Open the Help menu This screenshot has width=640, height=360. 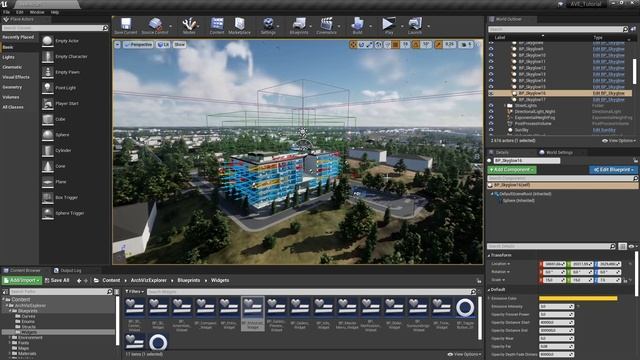click(54, 12)
